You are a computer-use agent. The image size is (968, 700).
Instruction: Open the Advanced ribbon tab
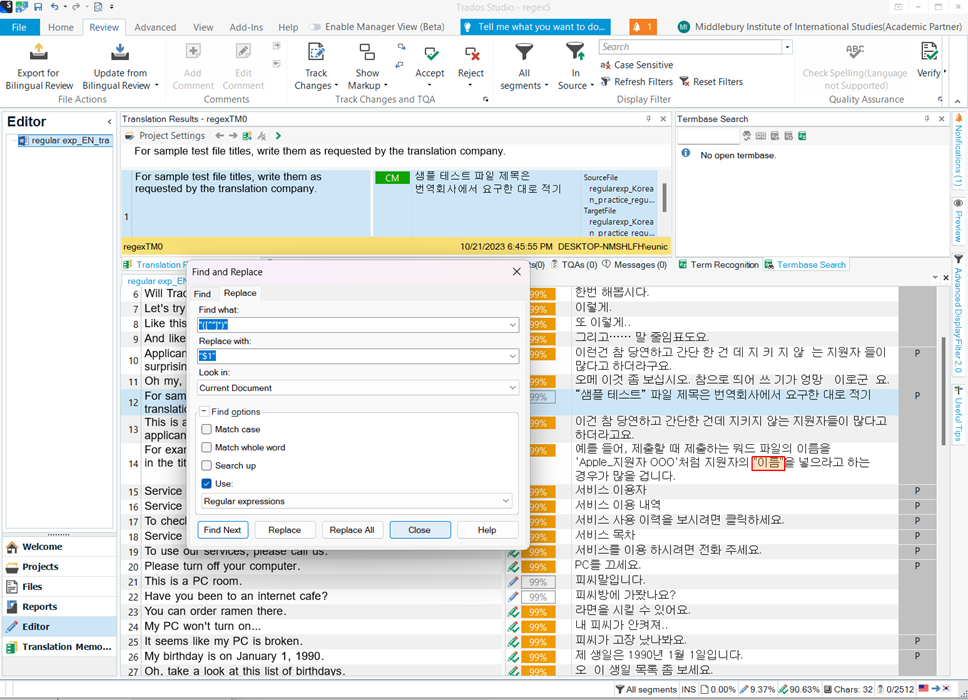point(155,27)
